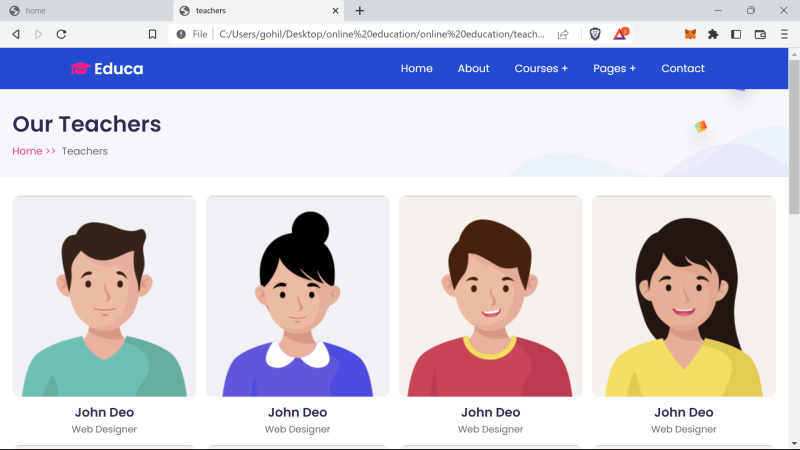
Task: Switch to the home browser tab
Action: point(86,11)
